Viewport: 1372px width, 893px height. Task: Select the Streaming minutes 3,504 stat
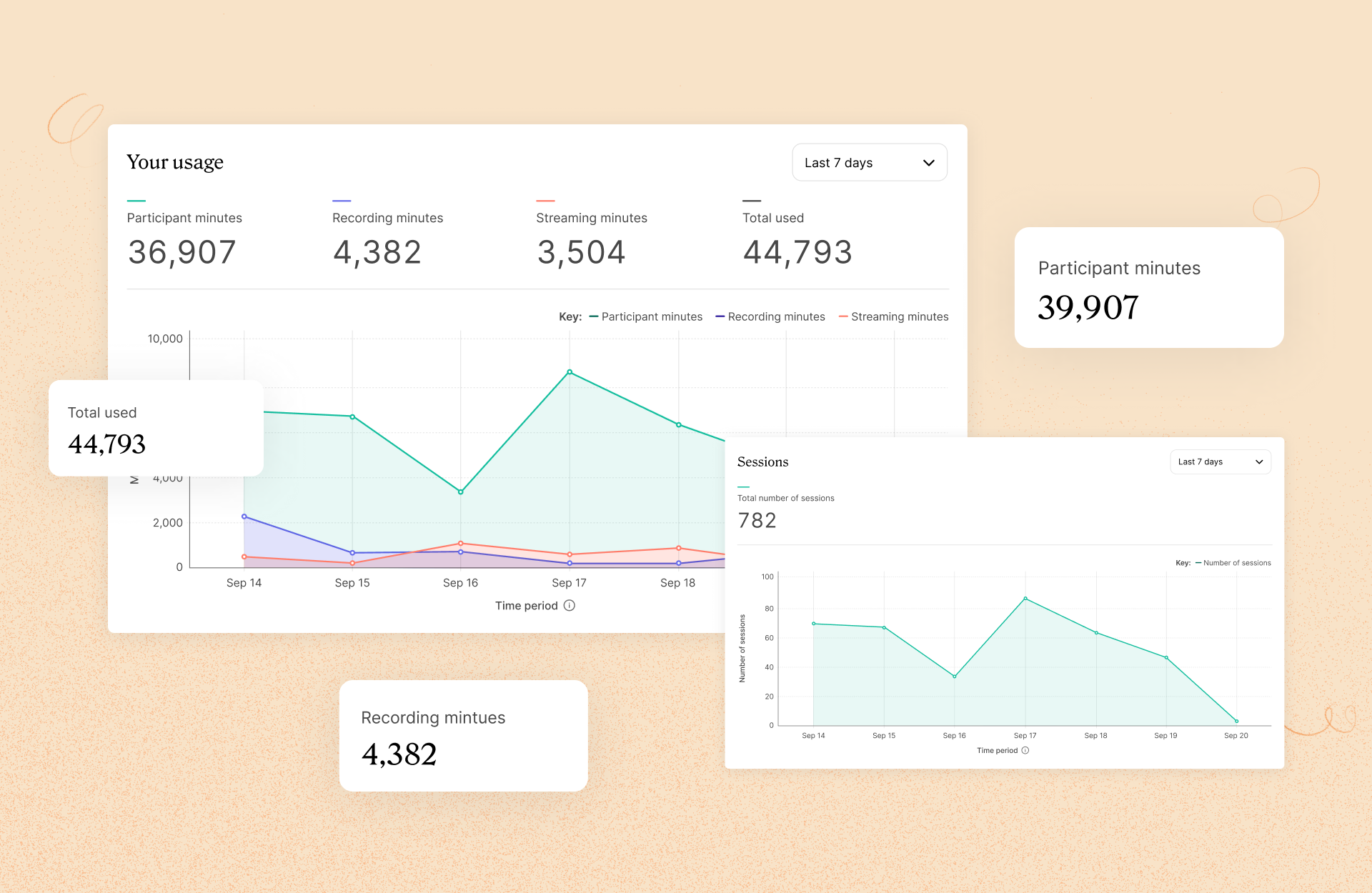tap(581, 251)
